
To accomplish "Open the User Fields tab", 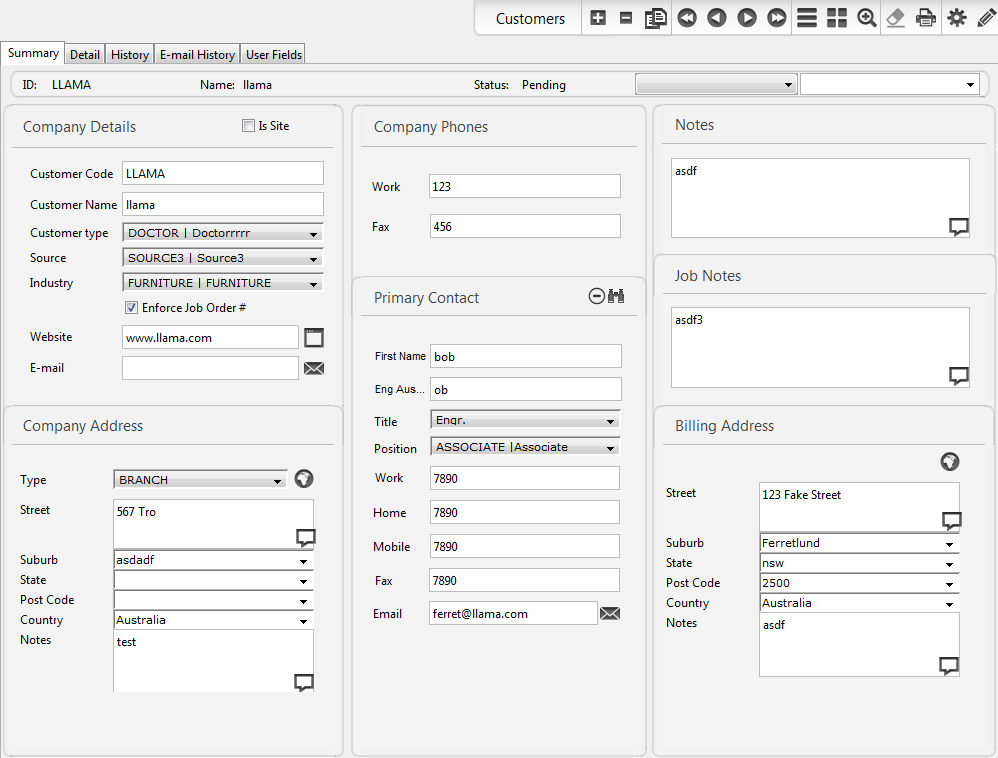I will tap(273, 55).
